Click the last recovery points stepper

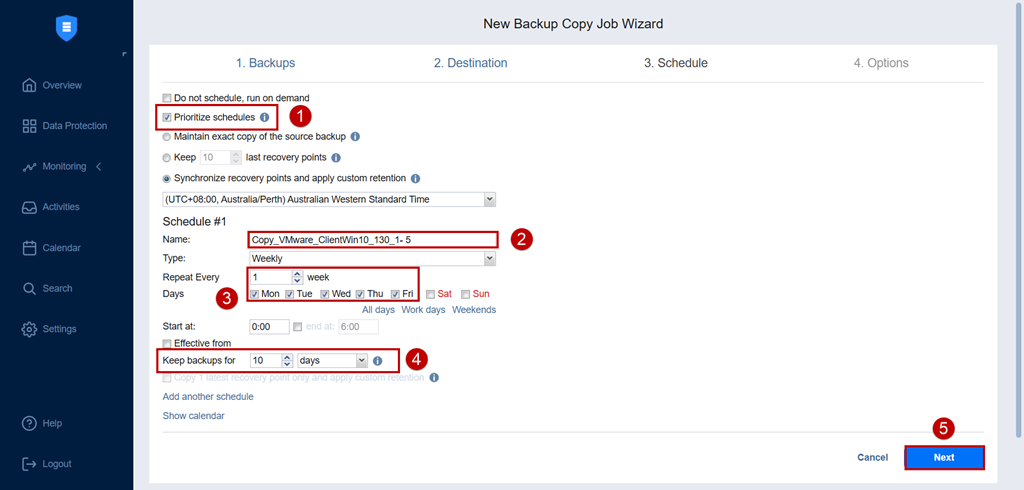[x=236, y=157]
